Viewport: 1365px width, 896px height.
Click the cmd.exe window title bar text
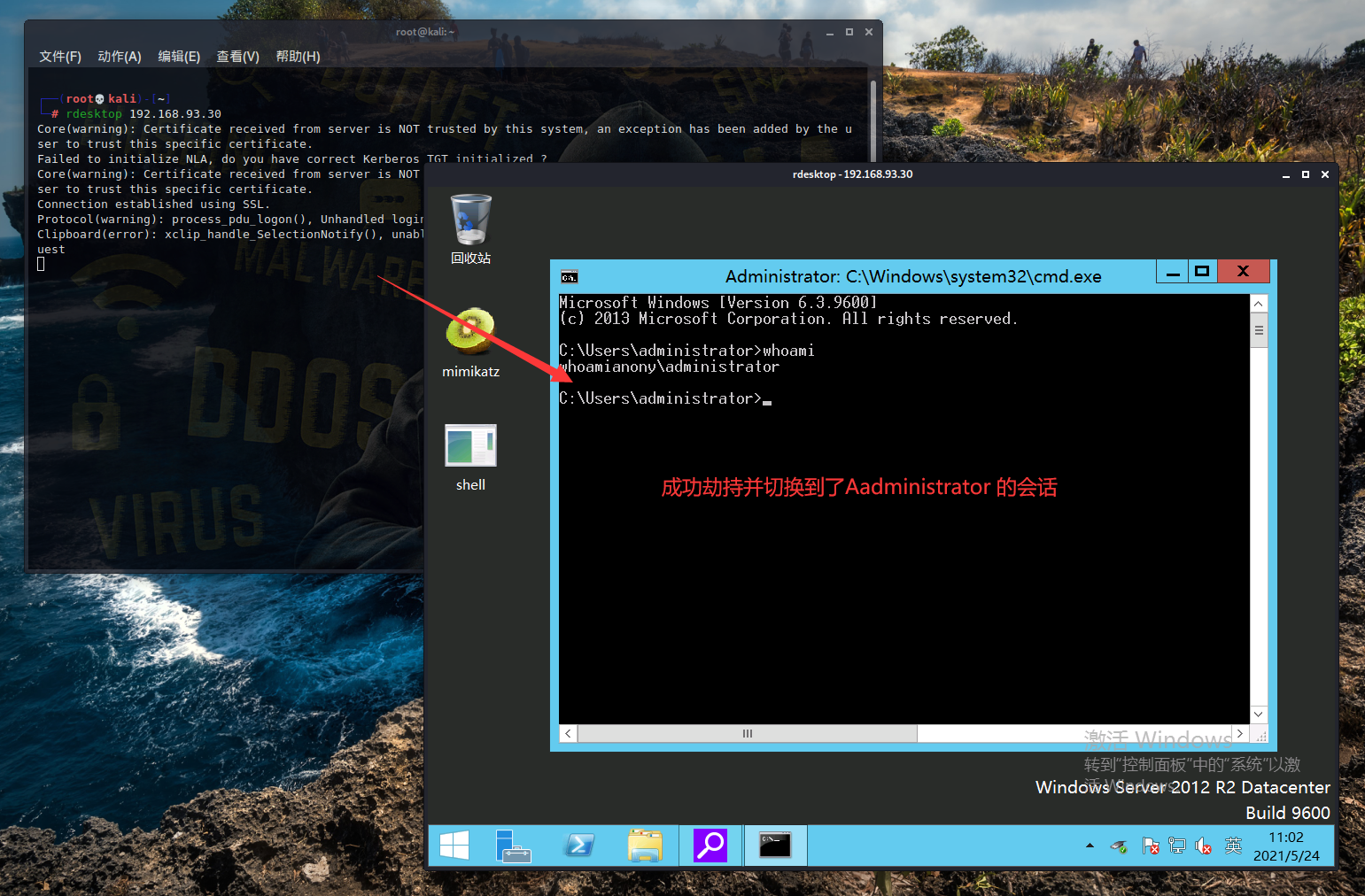coord(913,276)
